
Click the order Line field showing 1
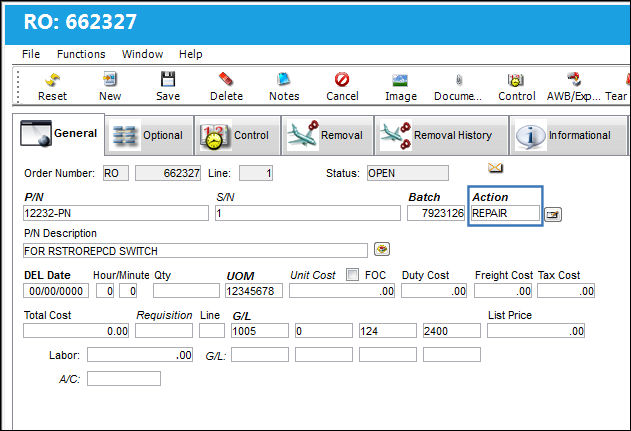256,173
